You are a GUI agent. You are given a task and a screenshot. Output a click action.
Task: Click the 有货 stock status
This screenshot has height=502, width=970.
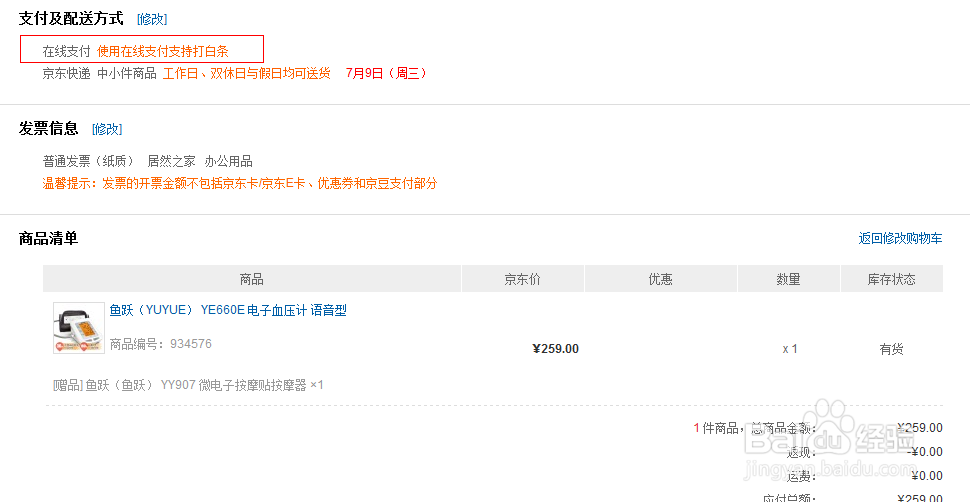(891, 349)
